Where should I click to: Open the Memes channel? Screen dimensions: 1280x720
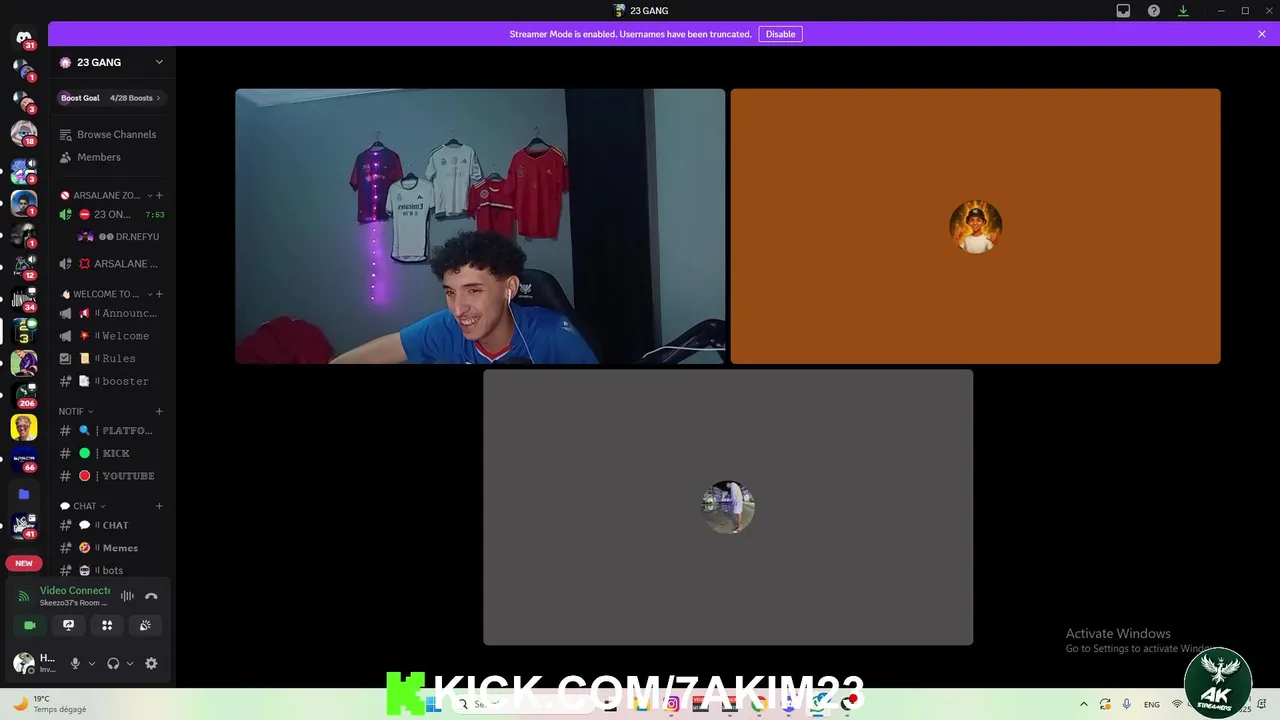point(111,548)
